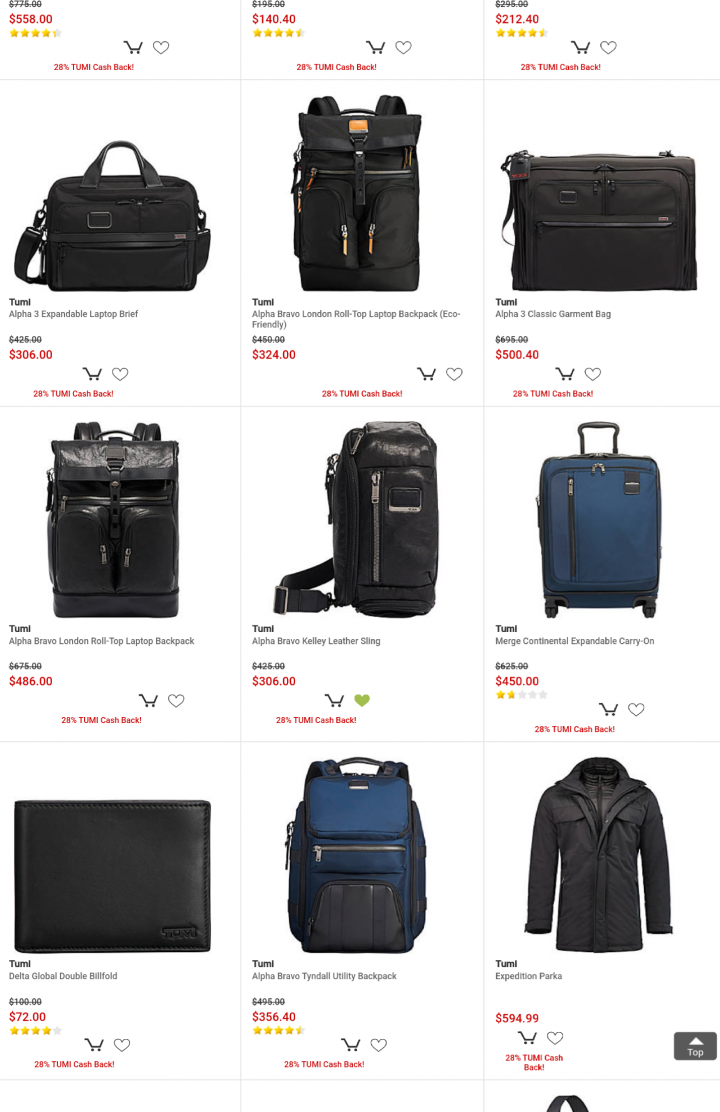Favorite the Alpha 3 Expandable Laptop Brief
Image resolution: width=720 pixels, height=1112 pixels.
pos(121,374)
